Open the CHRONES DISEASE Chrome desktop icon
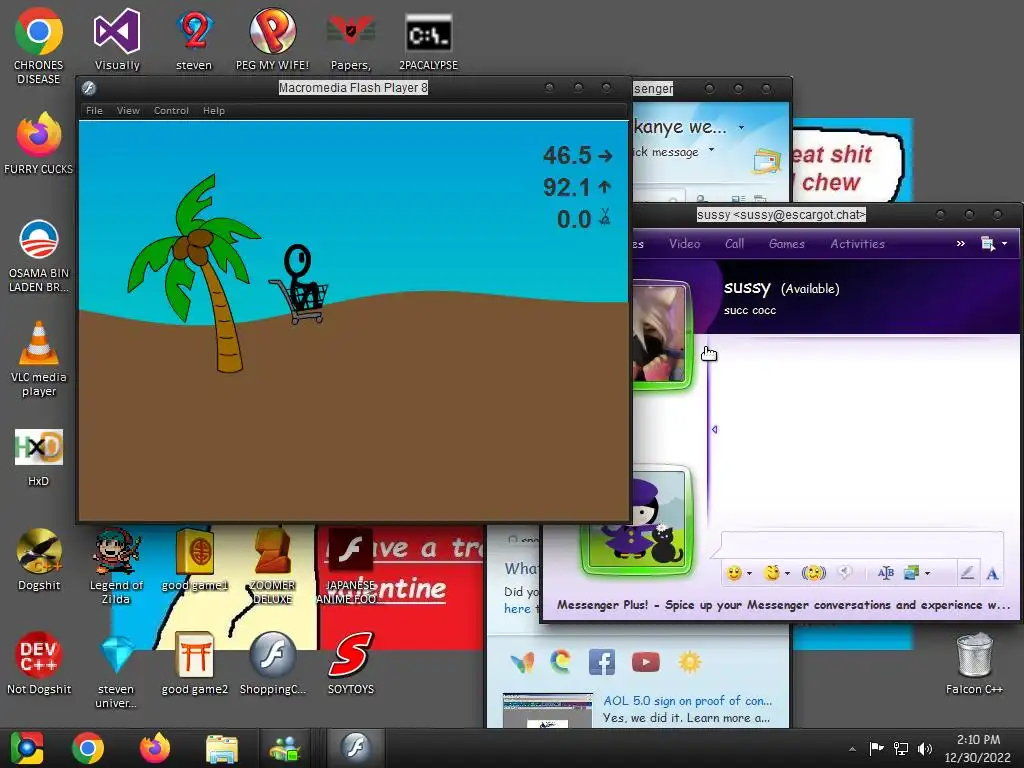1024x768 pixels. 39,46
